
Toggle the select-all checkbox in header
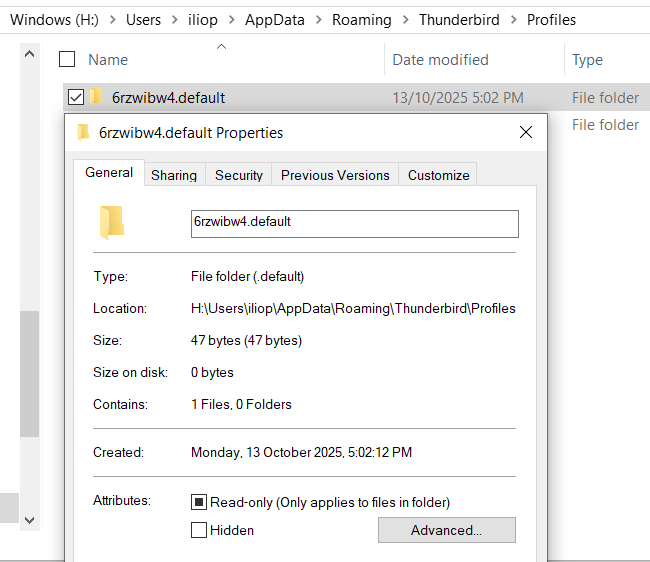pos(67,60)
